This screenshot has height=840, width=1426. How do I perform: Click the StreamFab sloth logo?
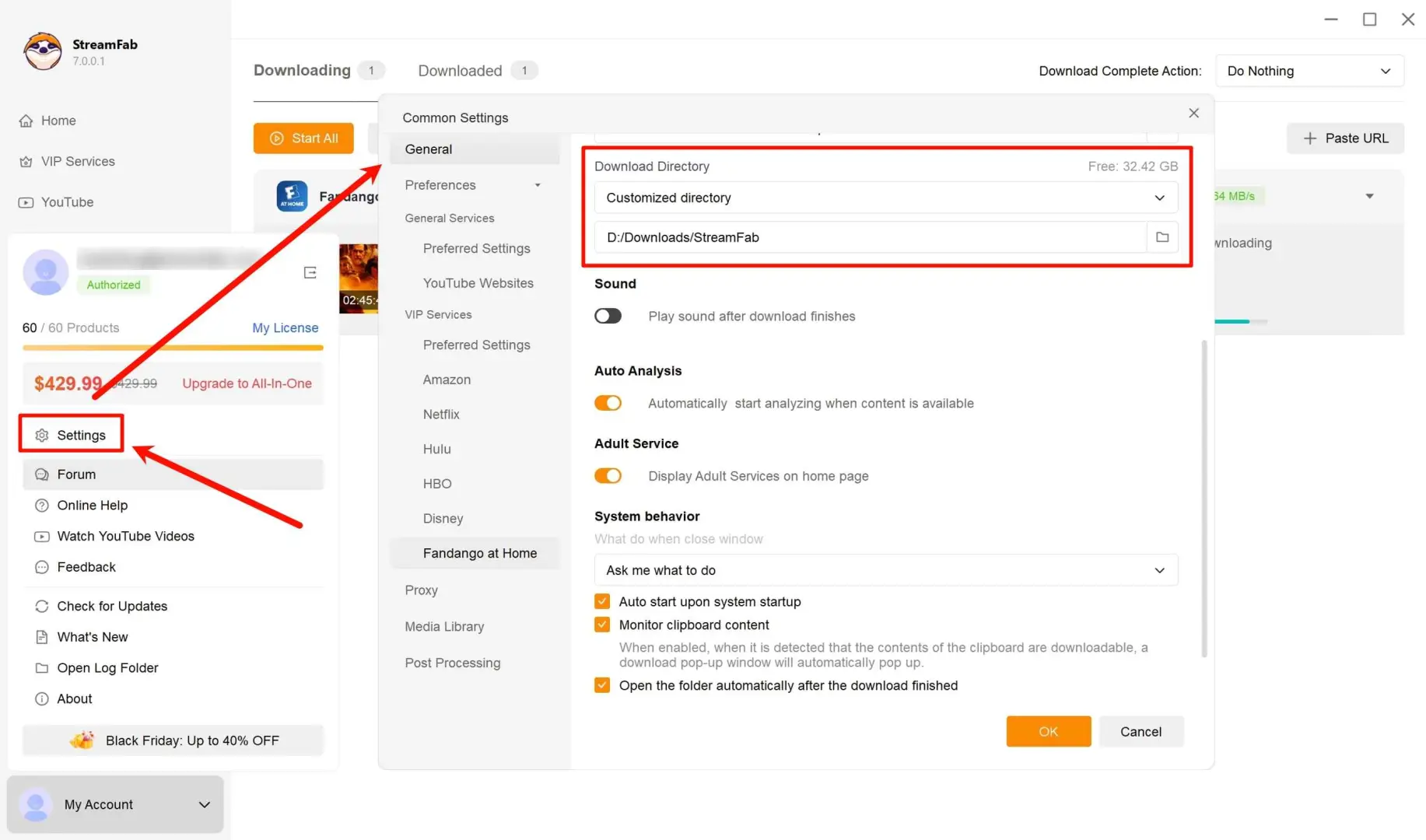pyautogui.click(x=43, y=51)
